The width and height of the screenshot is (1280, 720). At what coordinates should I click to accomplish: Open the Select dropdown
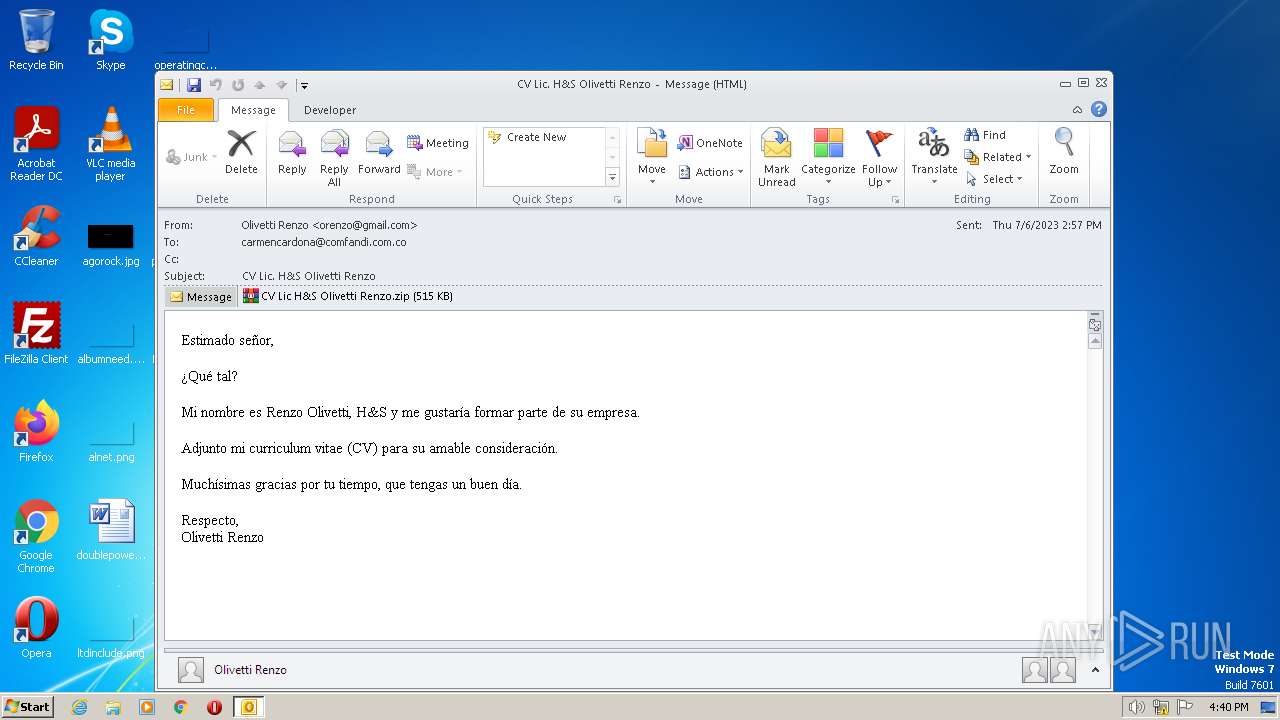pyautogui.click(x=995, y=179)
